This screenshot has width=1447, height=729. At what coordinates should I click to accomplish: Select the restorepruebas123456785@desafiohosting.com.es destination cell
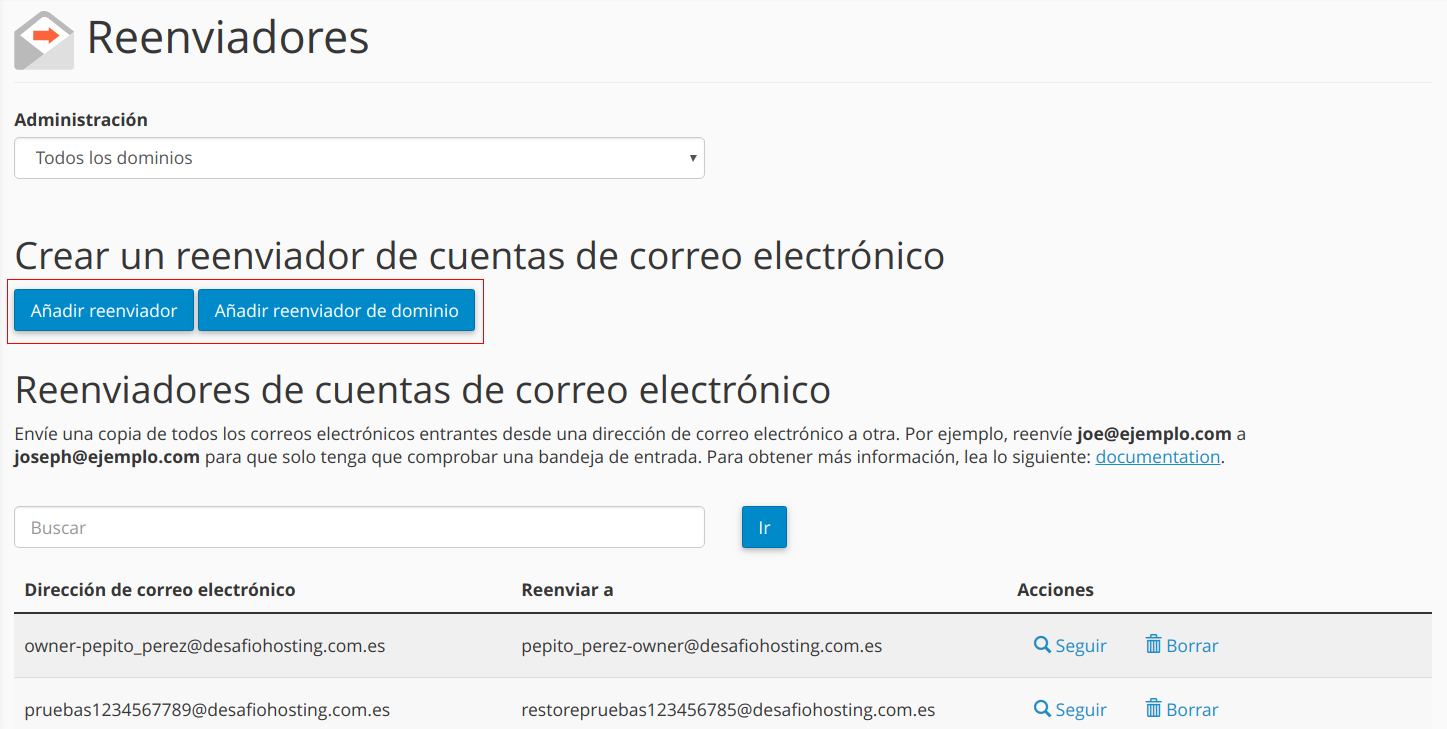coord(728,710)
